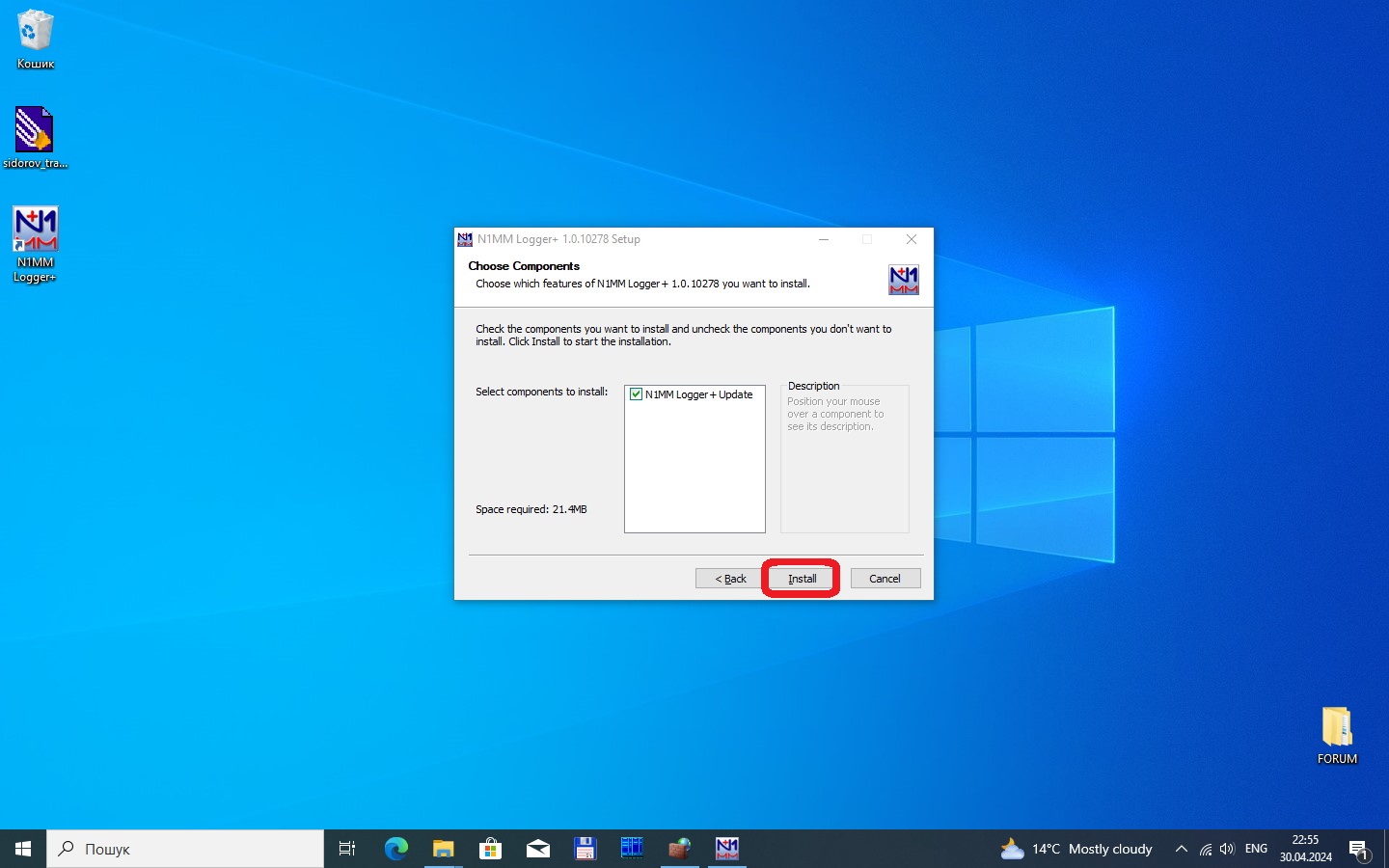
Task: Select the FORUM folder on the desktop
Action: (1337, 736)
